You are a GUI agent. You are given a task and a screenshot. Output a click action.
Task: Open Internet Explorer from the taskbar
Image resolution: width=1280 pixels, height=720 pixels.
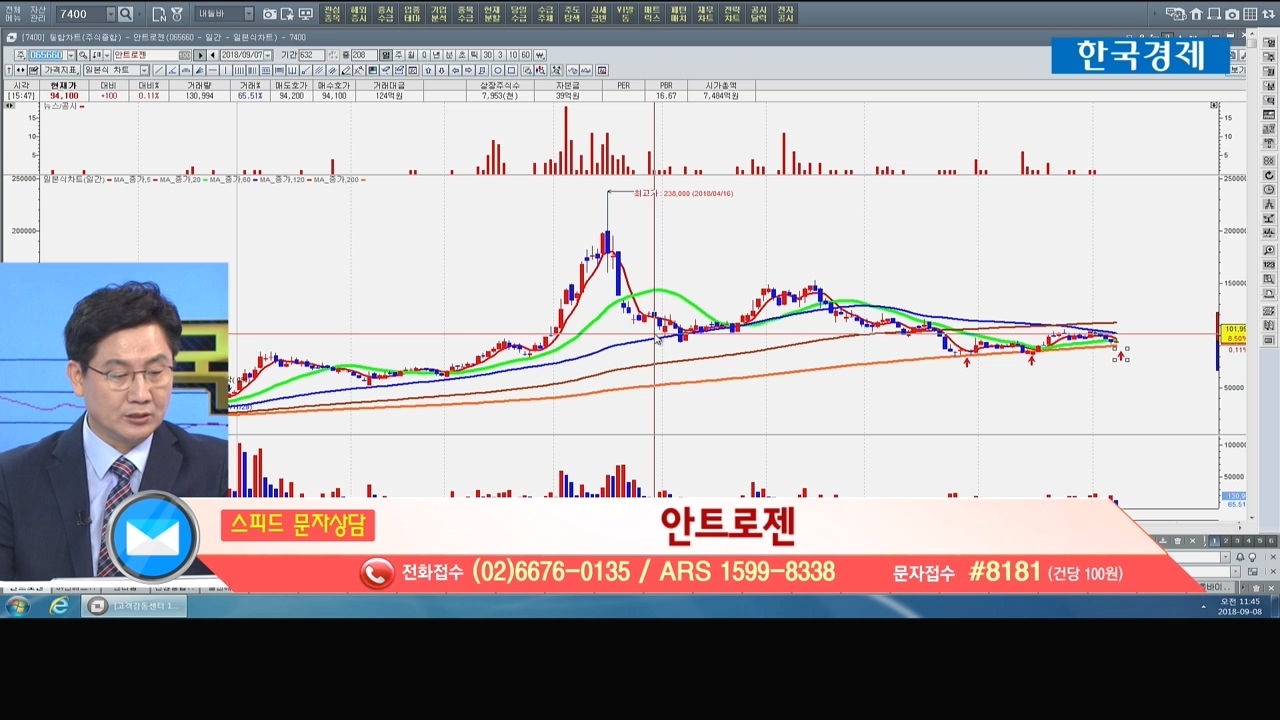pos(59,606)
